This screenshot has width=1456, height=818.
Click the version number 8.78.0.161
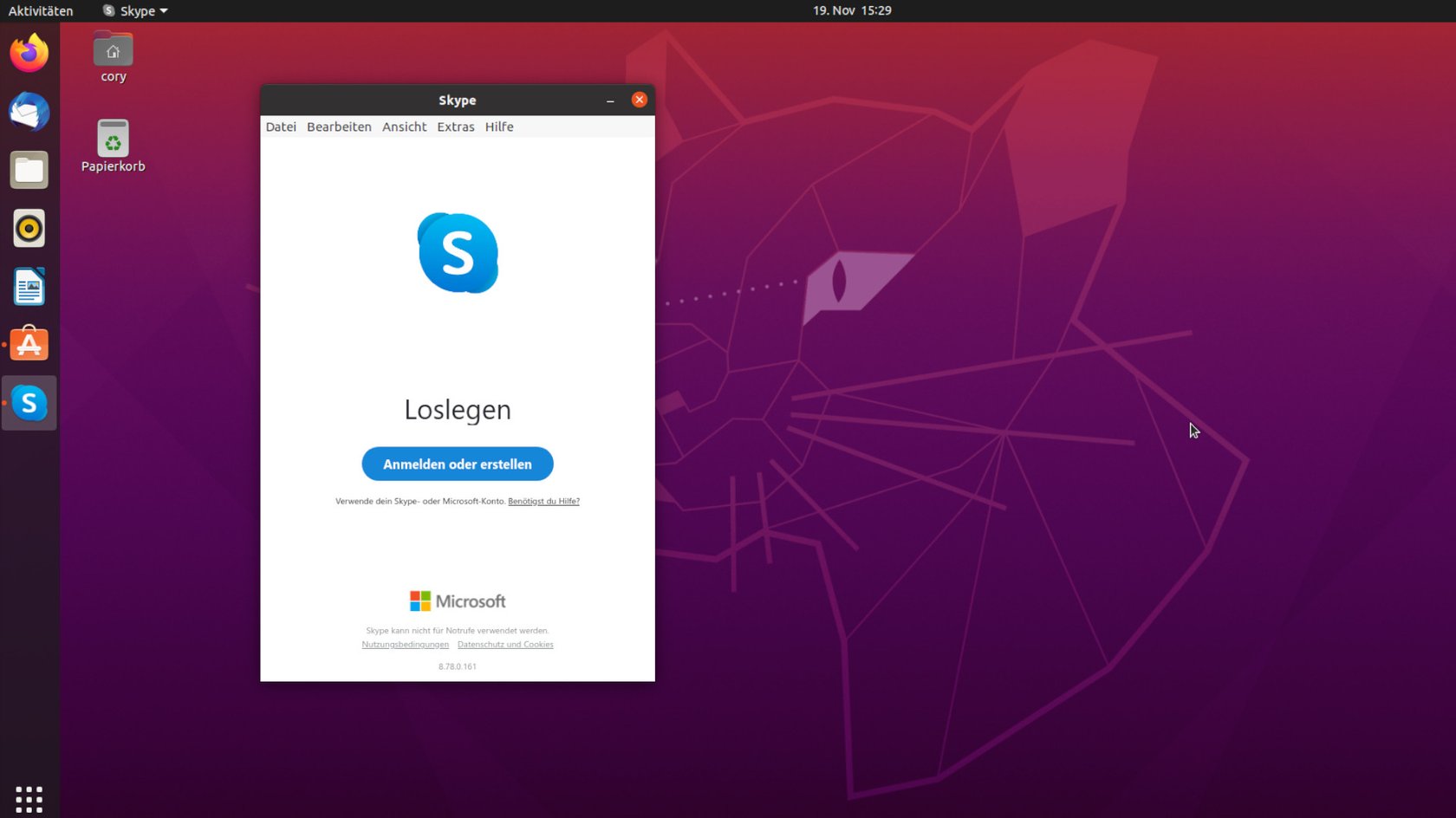click(x=458, y=666)
